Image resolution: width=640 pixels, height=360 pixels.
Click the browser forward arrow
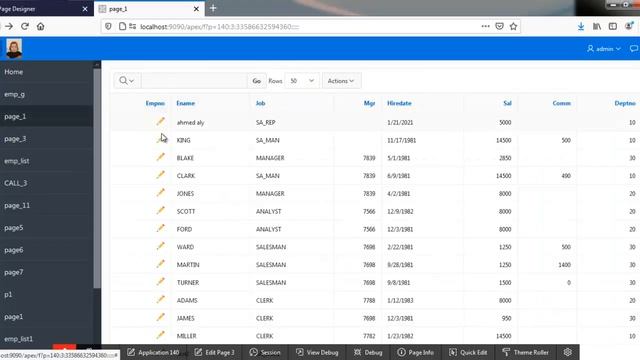(9, 27)
